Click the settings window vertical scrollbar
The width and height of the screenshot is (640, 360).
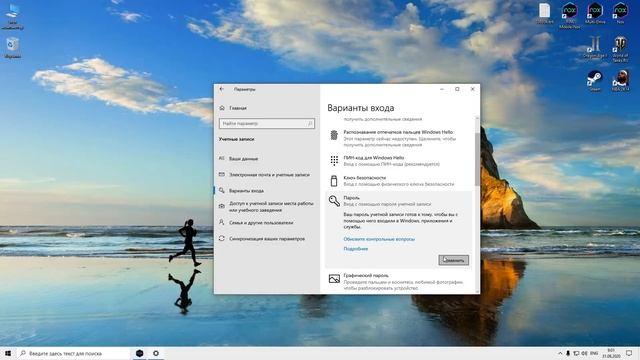point(477,159)
